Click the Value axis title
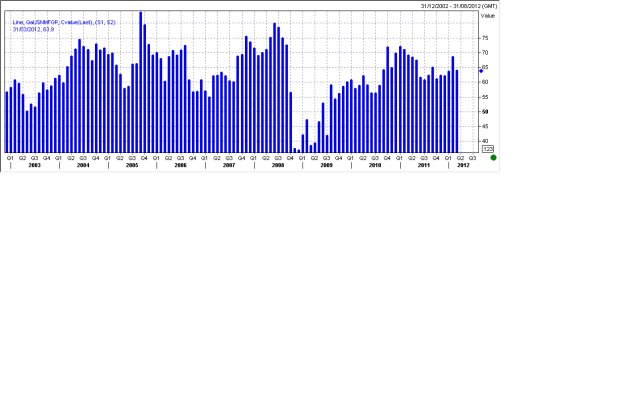This screenshot has width=640, height=403. coord(487,16)
